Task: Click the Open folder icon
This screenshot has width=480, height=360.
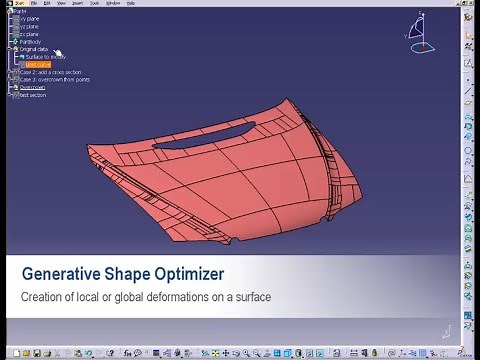Action: click(x=26, y=353)
